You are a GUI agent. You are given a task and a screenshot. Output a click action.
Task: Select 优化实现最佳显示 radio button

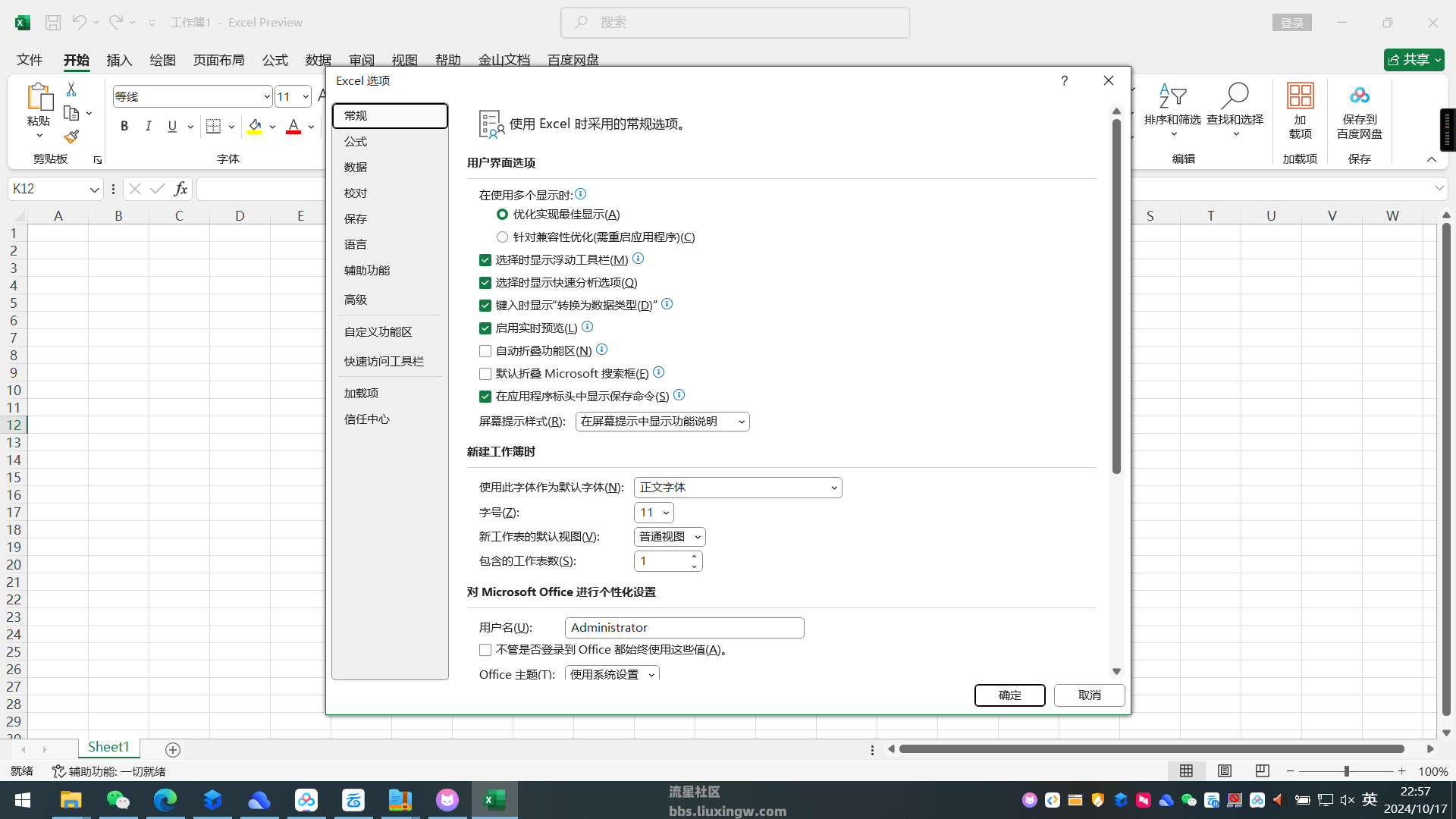pyautogui.click(x=502, y=215)
